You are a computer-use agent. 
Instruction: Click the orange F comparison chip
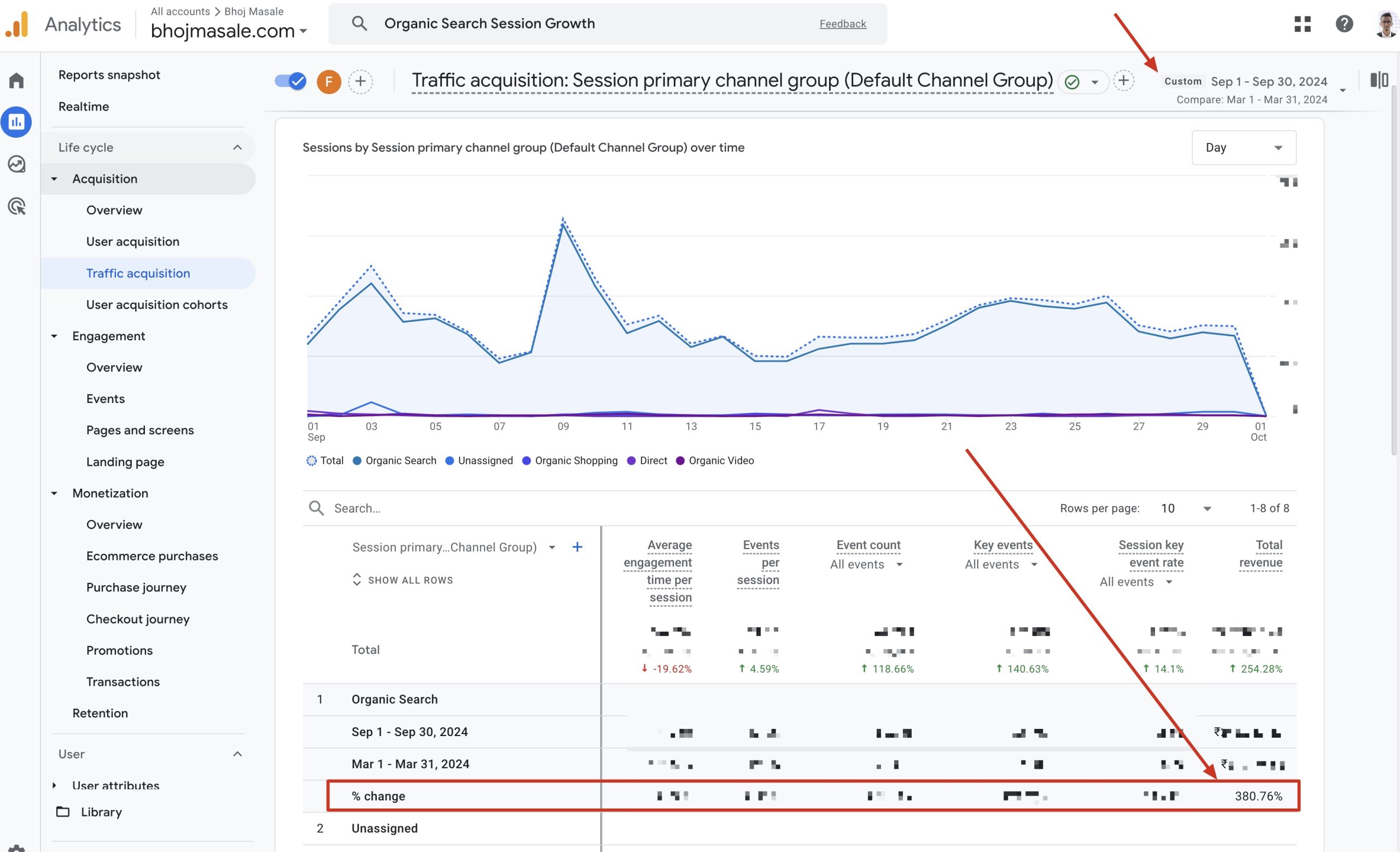329,81
